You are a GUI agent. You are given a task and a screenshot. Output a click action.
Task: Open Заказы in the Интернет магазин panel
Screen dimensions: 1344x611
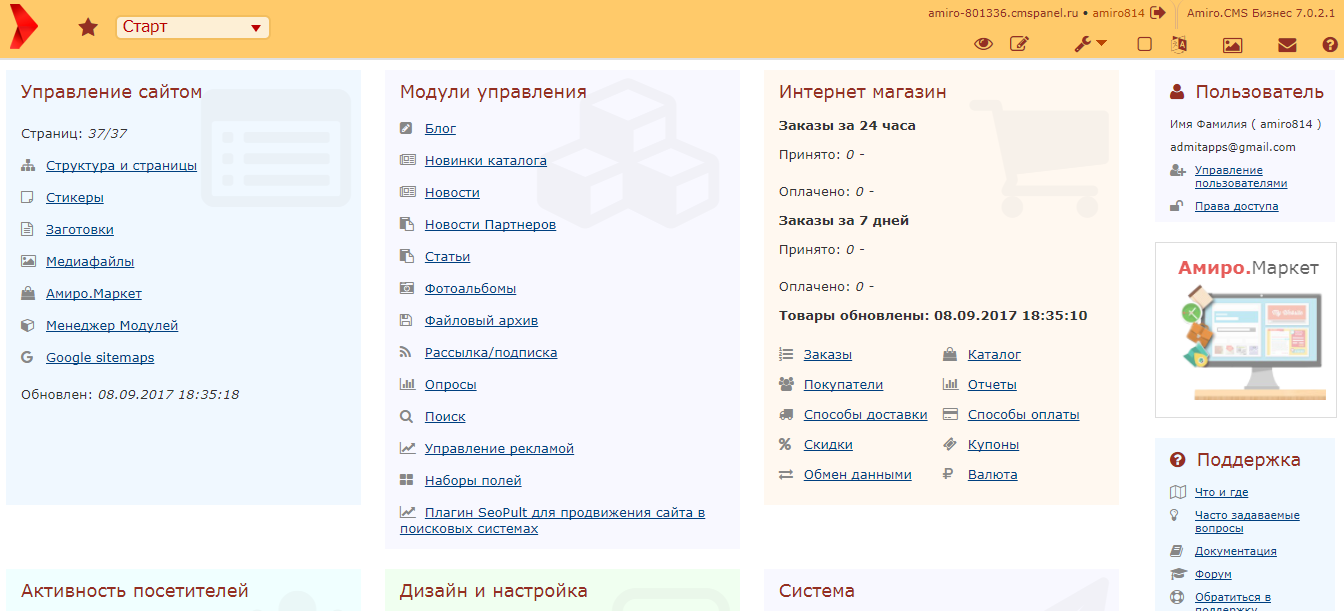click(x=829, y=354)
